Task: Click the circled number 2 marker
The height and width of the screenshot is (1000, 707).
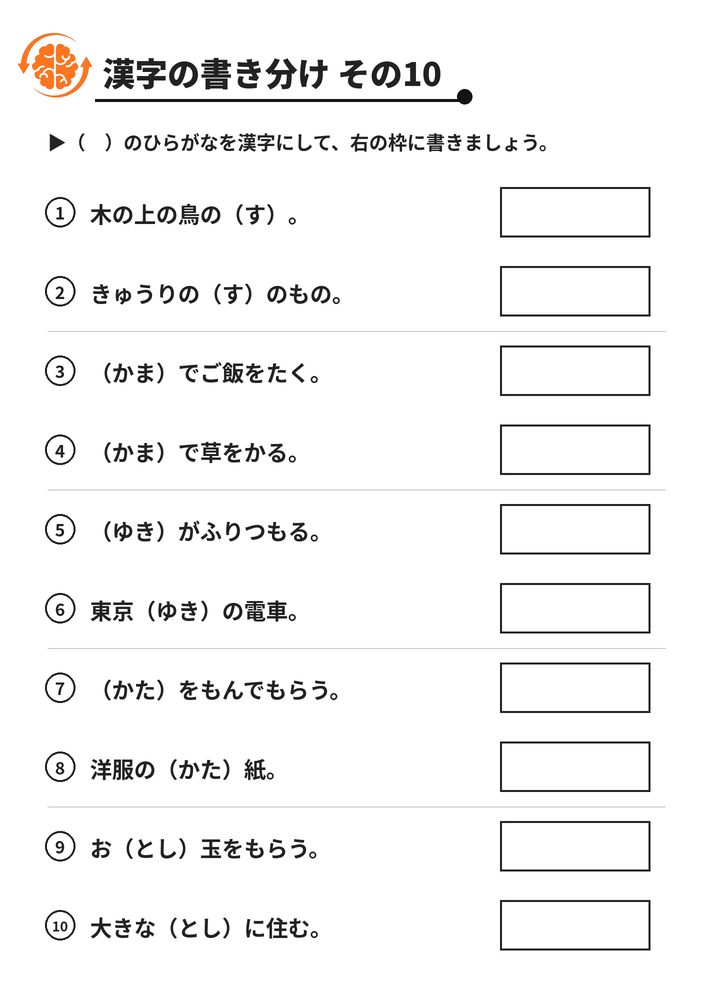Action: (60, 292)
